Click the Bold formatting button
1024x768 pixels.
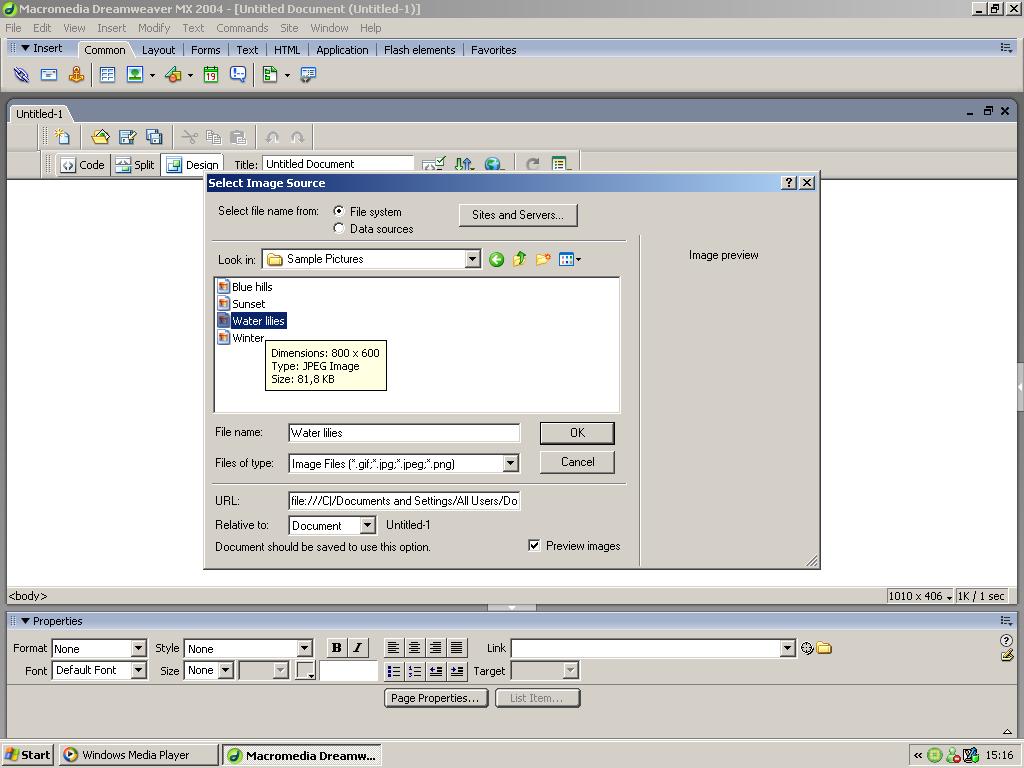pyautogui.click(x=336, y=648)
